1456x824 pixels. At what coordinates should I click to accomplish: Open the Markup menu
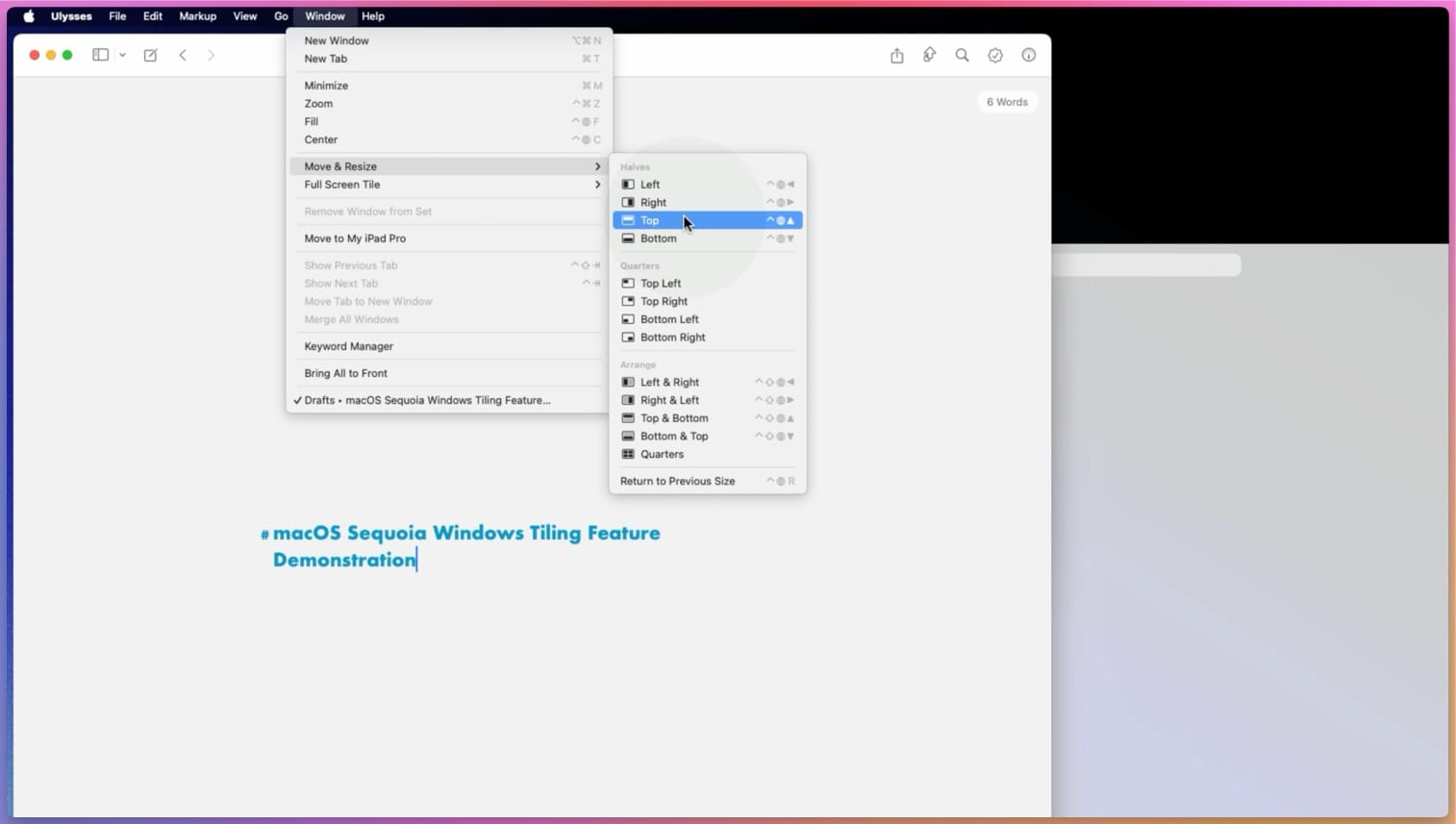197,16
